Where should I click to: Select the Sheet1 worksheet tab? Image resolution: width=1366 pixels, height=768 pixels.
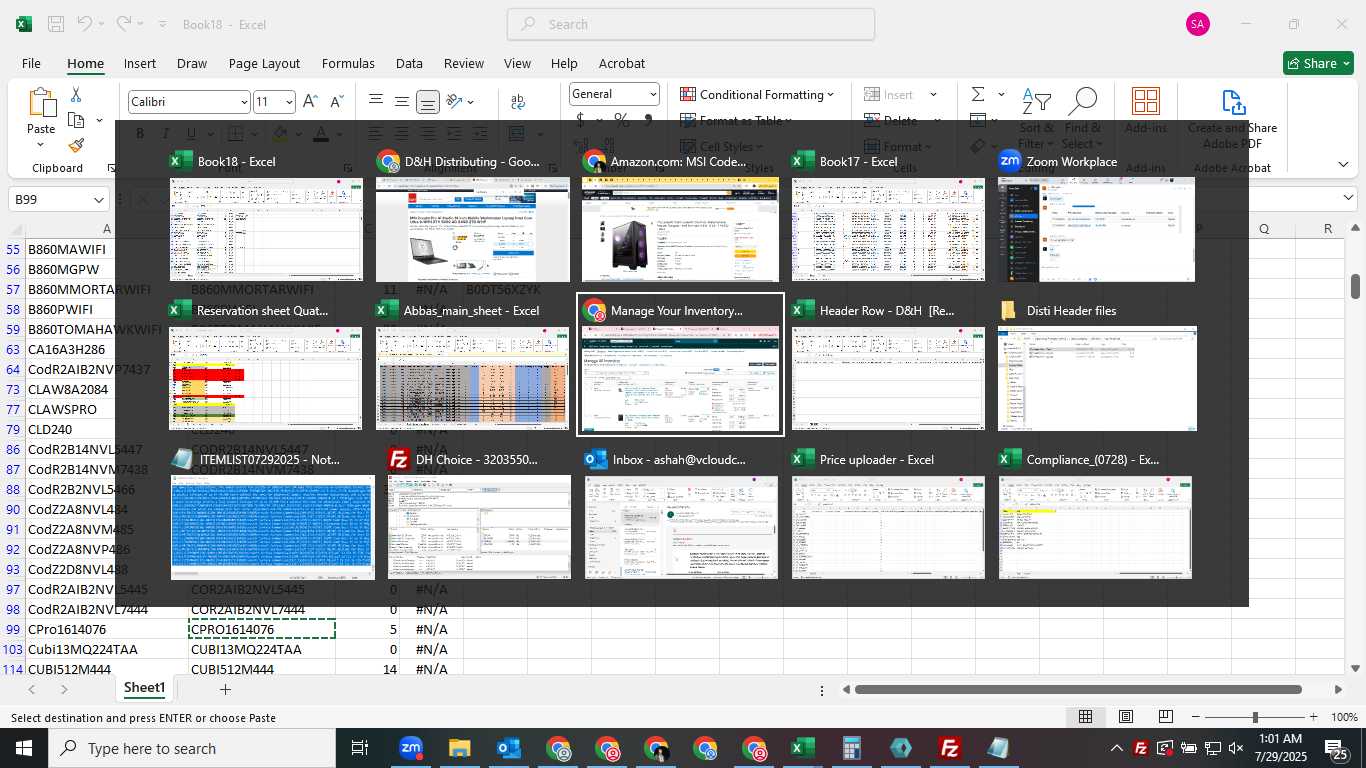(144, 688)
